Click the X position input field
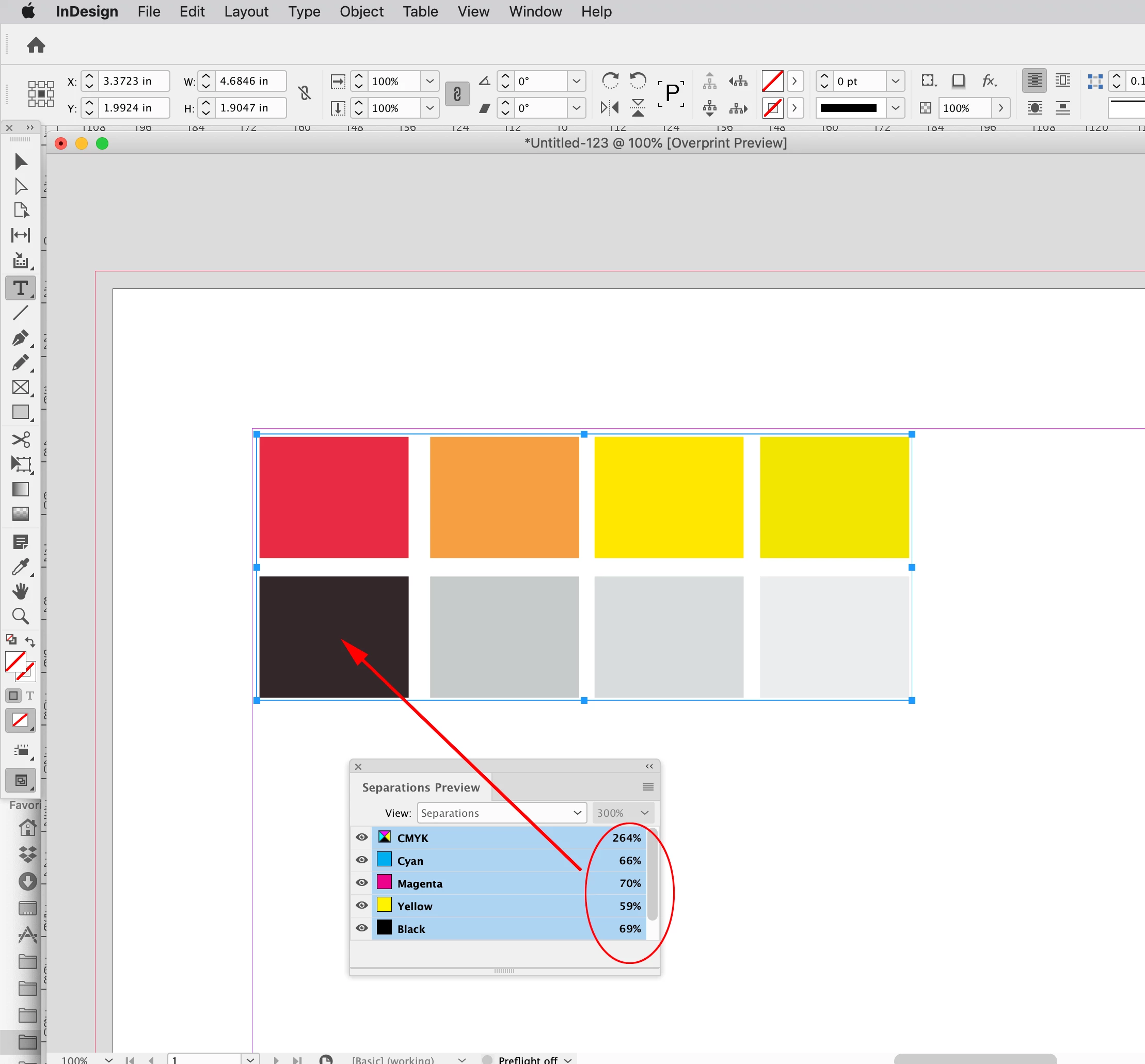1145x1064 pixels. [x=134, y=81]
